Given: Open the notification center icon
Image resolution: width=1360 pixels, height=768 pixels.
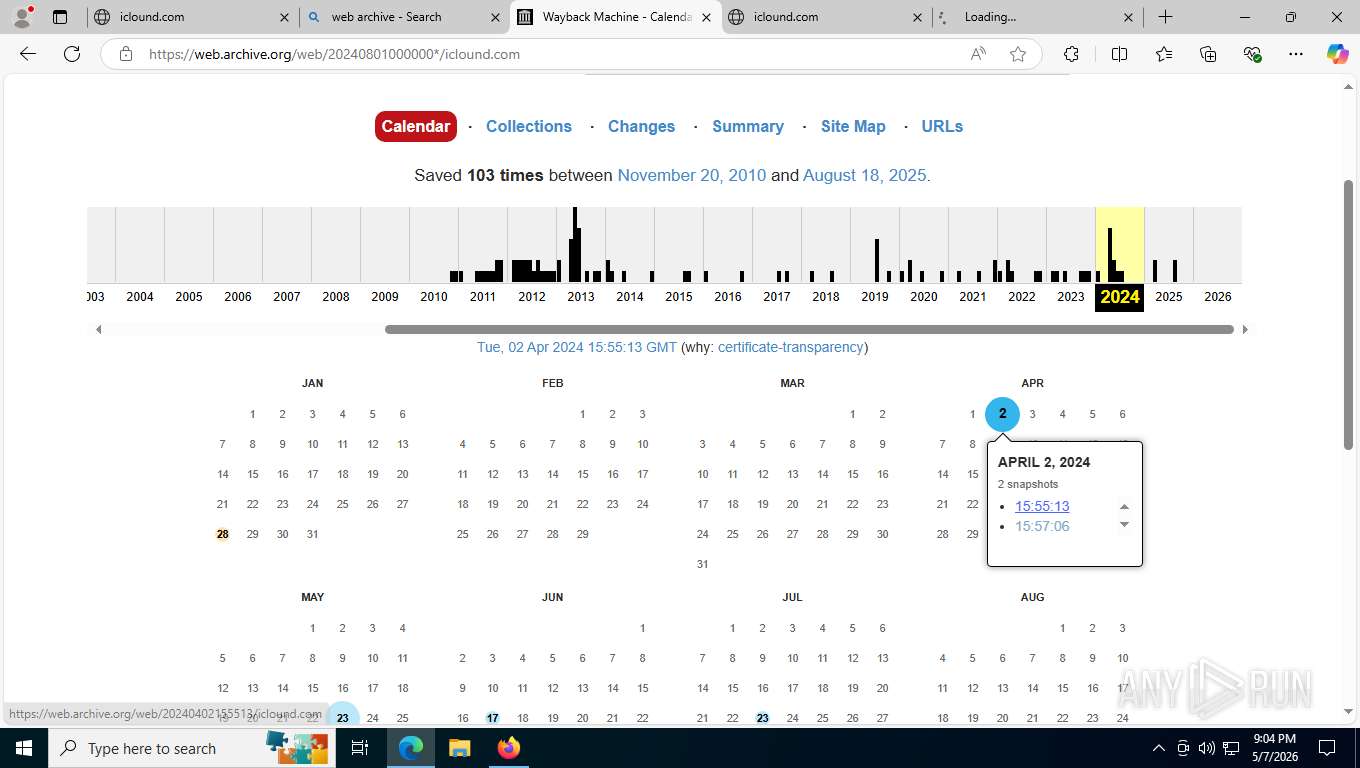Looking at the screenshot, I should pos(1327,748).
